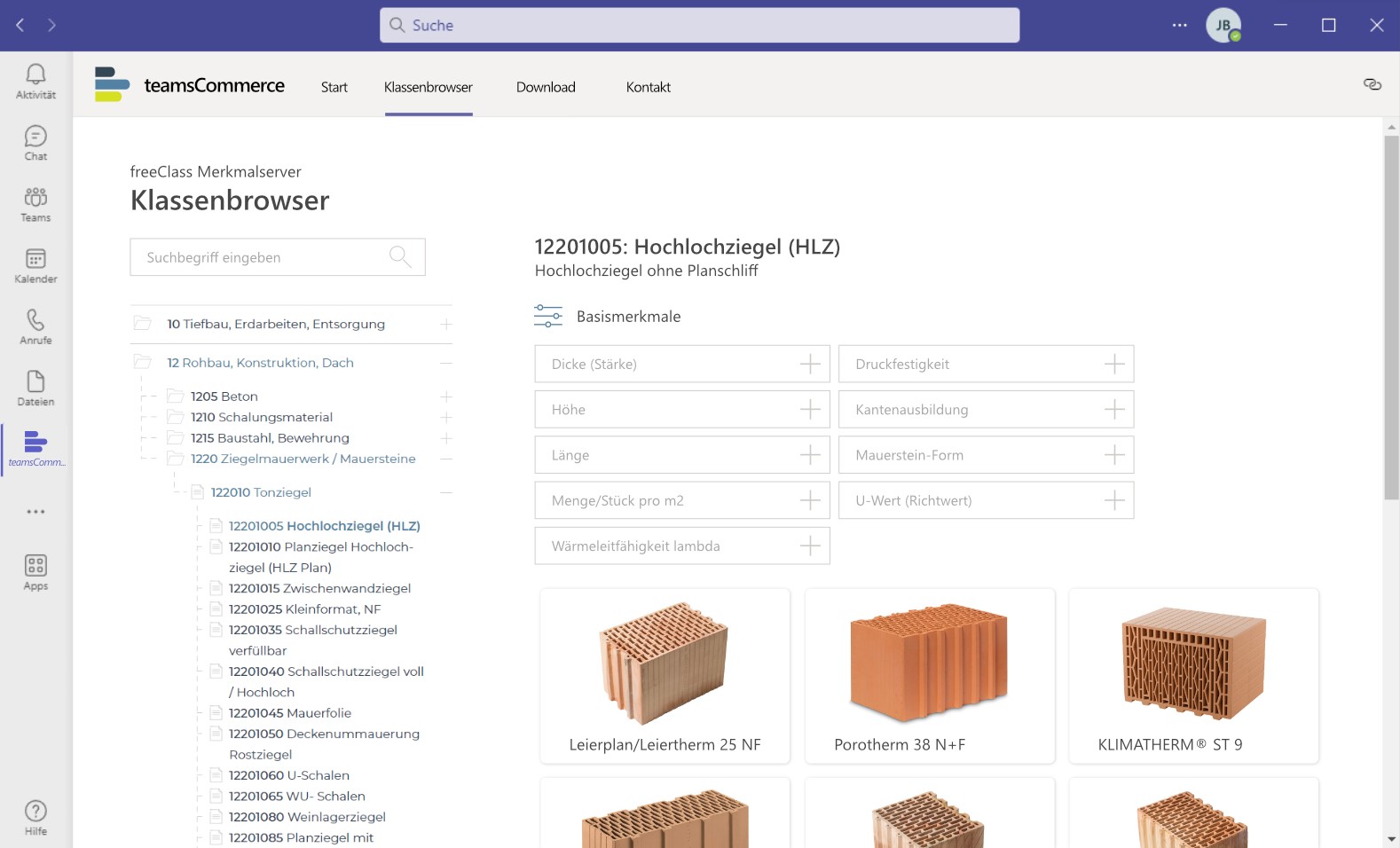Screen dimensions: 1400x848
Task: Go back with the left arrow
Action: point(20,25)
